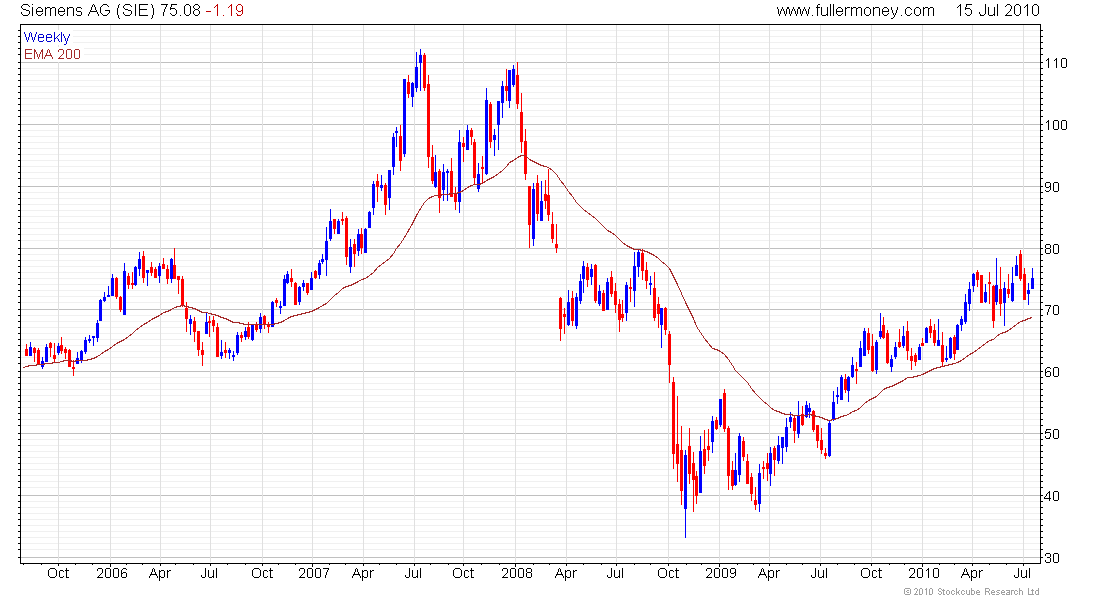Click the 2007 year axis label
This screenshot has height=600, width=1100.
click(x=314, y=573)
